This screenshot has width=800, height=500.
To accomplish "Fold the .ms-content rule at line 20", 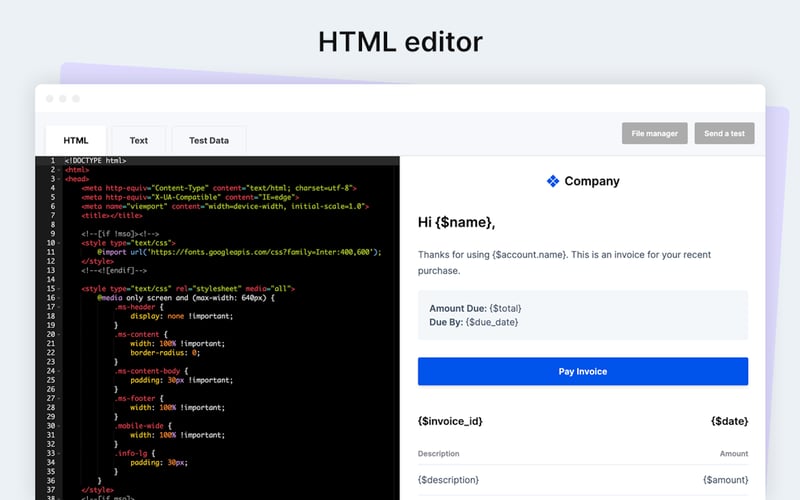I will [59, 335].
